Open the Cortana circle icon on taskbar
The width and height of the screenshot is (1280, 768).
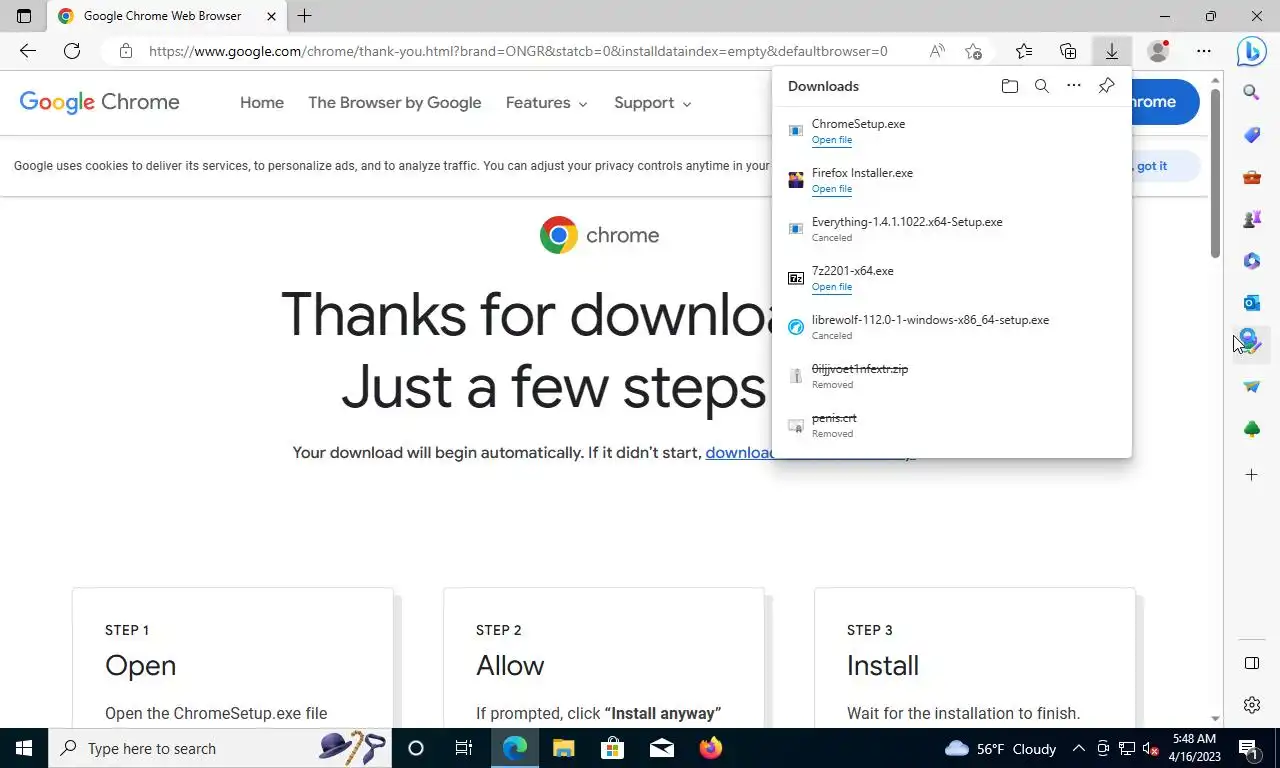click(x=416, y=748)
